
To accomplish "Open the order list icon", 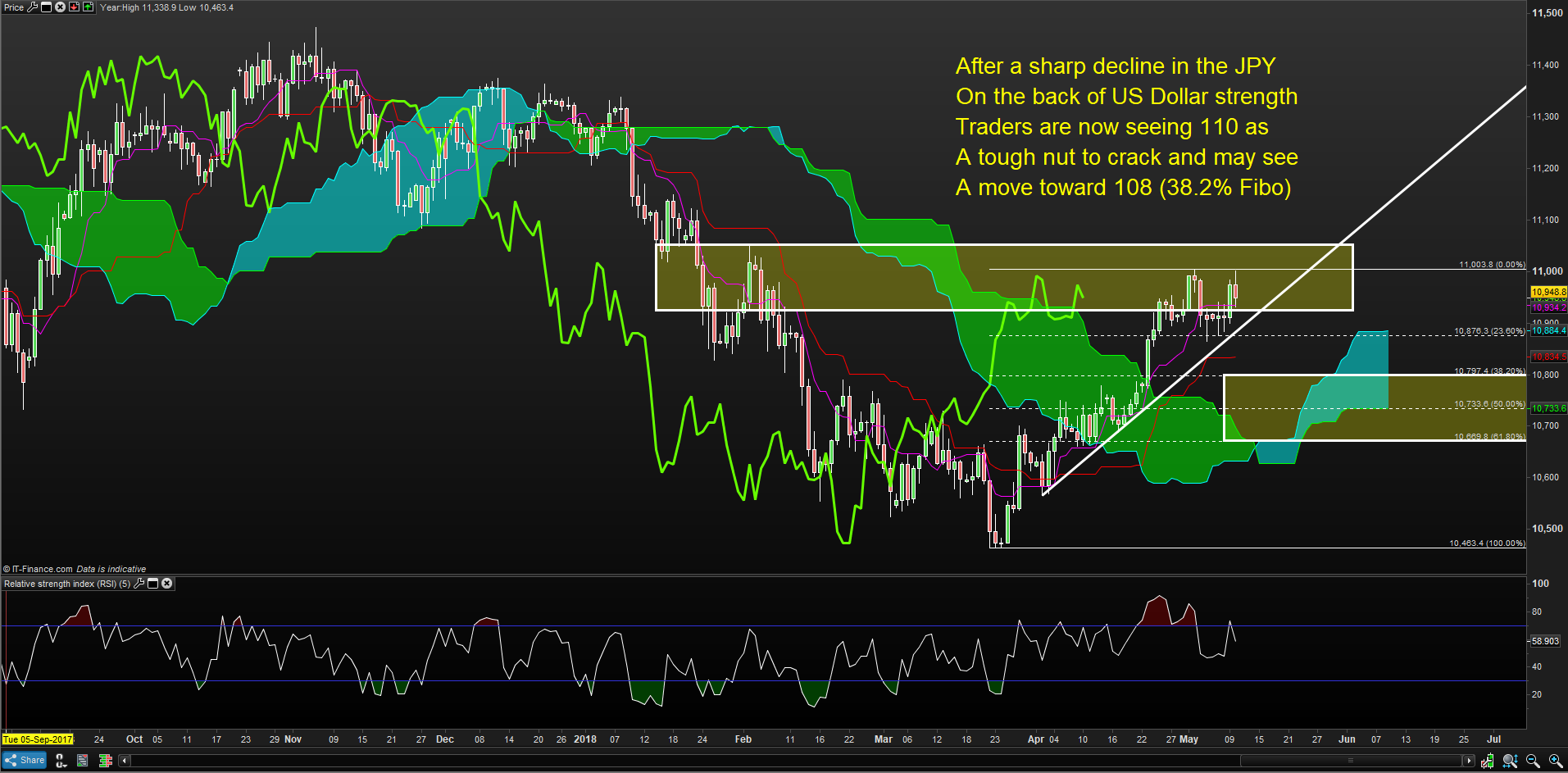I will [x=83, y=761].
